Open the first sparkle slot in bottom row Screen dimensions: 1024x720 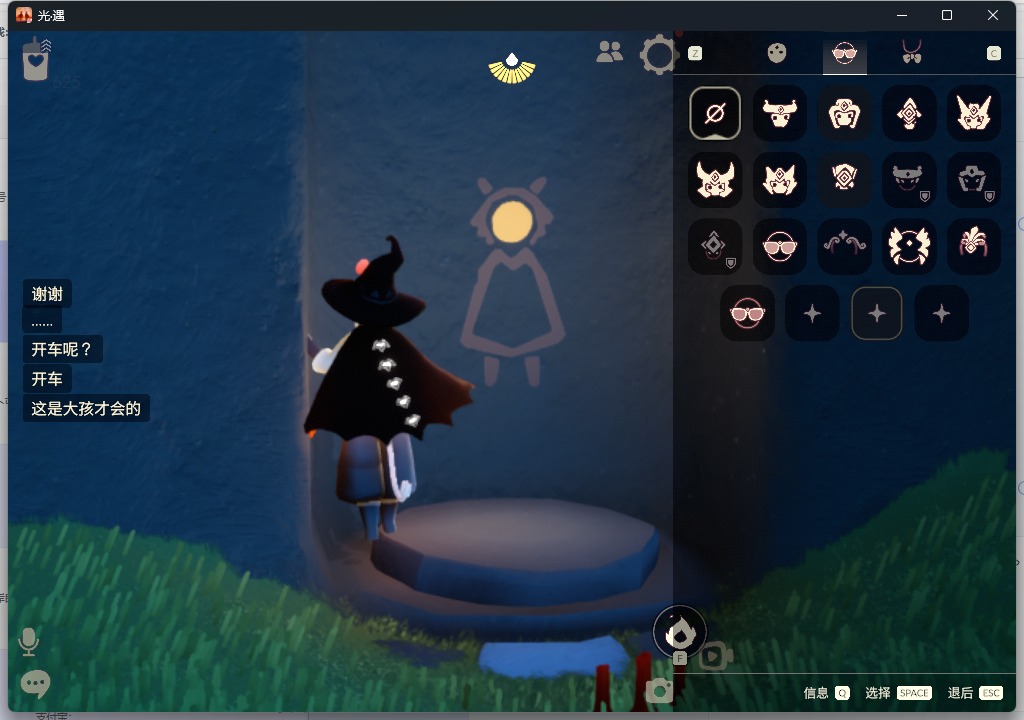pyautogui.click(x=812, y=314)
